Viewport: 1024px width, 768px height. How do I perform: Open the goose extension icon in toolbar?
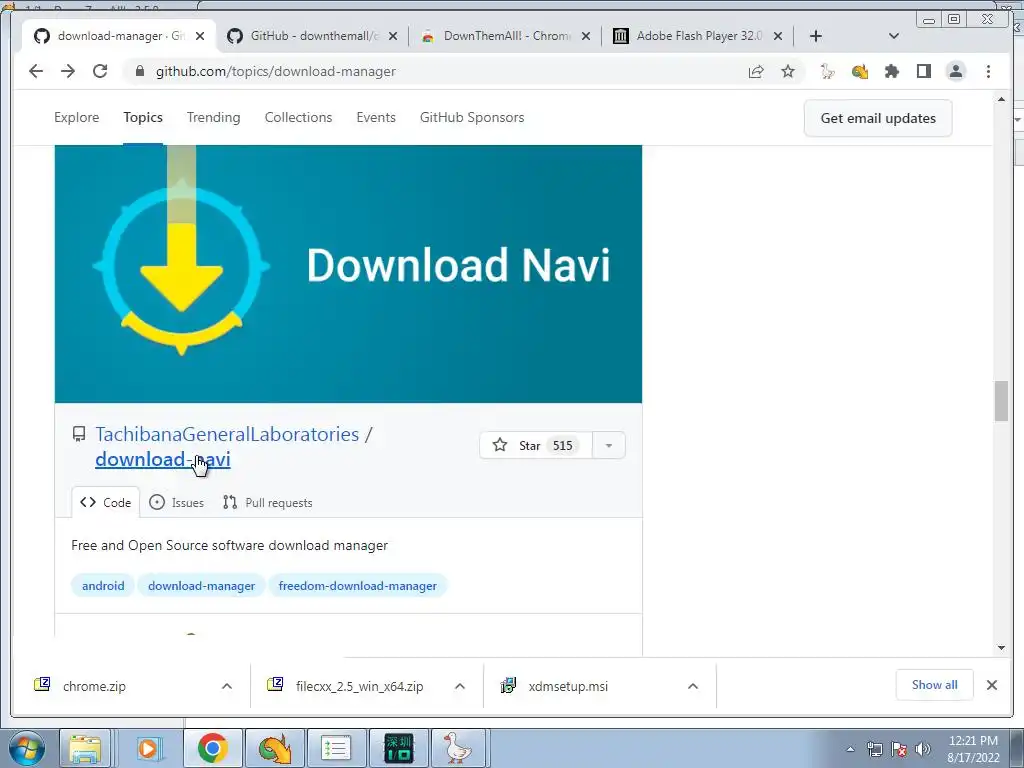coord(827,71)
